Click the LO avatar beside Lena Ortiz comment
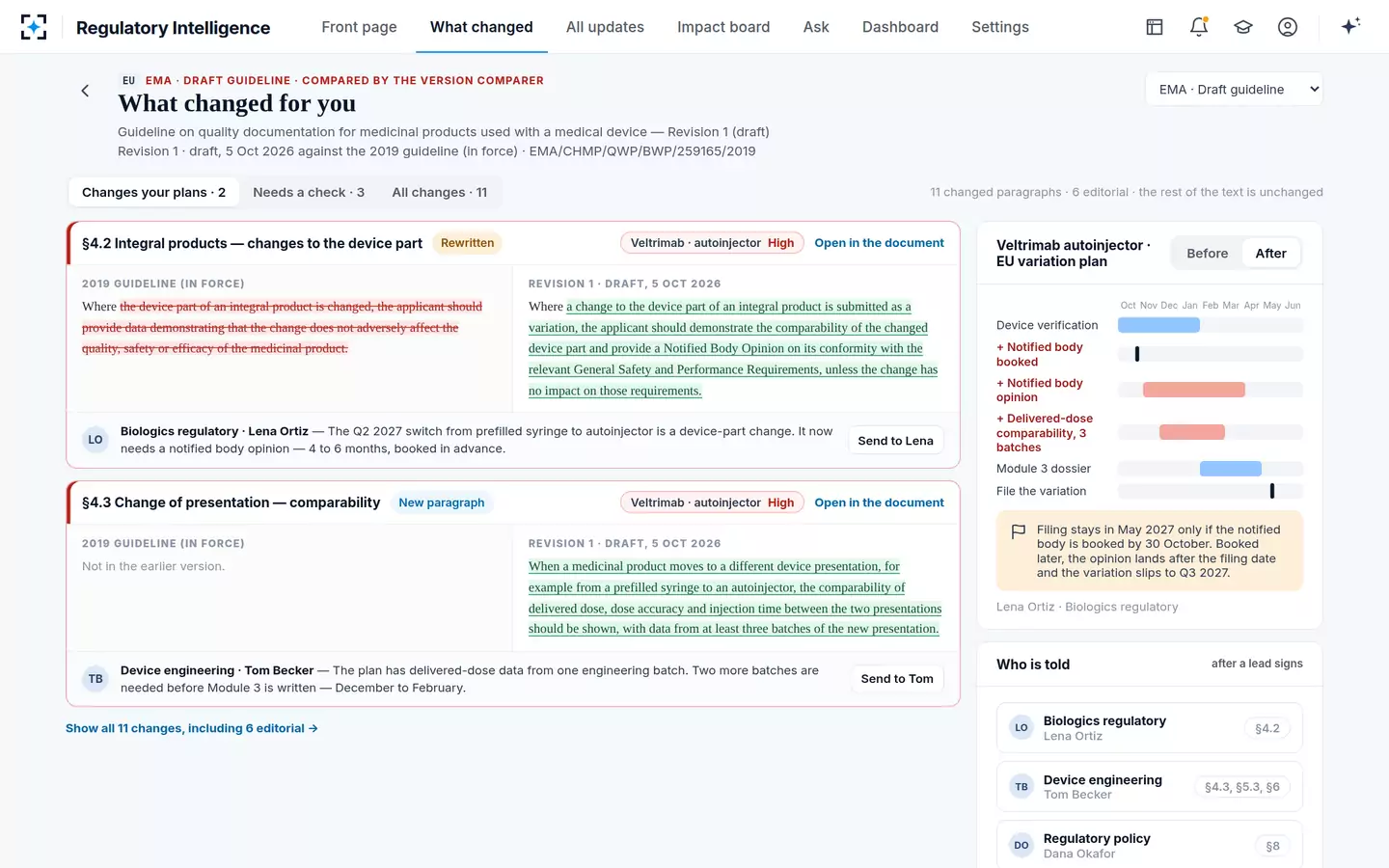 pyautogui.click(x=95, y=440)
